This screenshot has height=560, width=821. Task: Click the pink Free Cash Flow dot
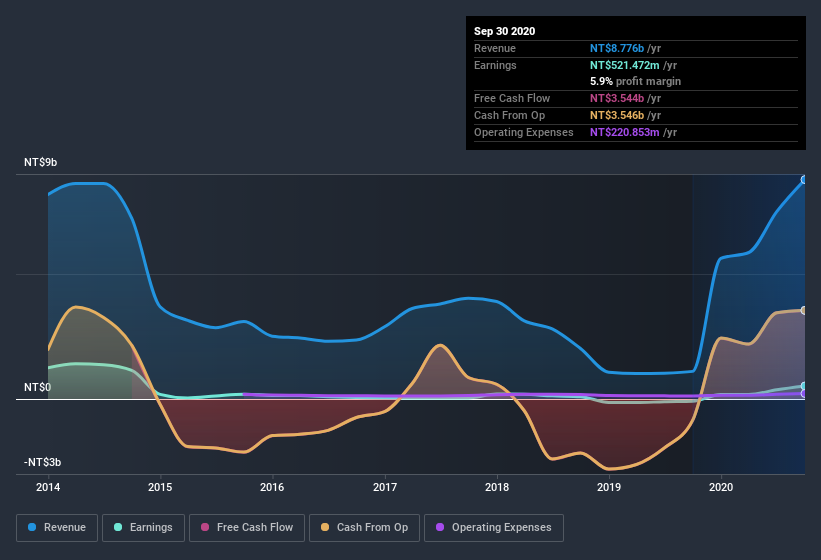click(205, 527)
